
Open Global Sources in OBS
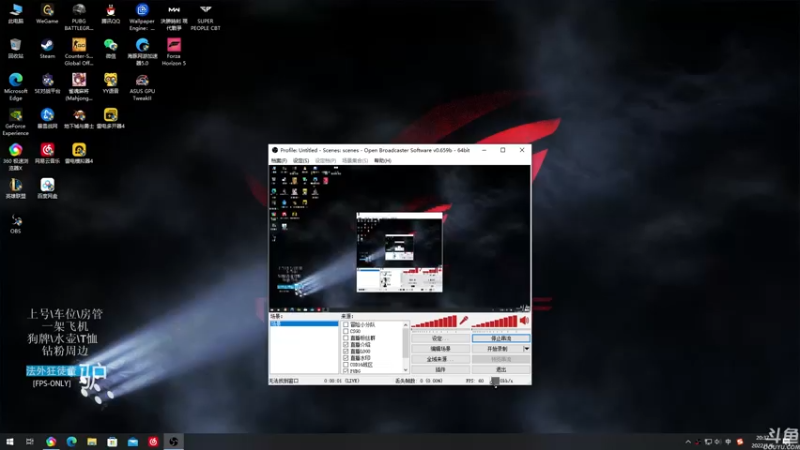tap(441, 359)
